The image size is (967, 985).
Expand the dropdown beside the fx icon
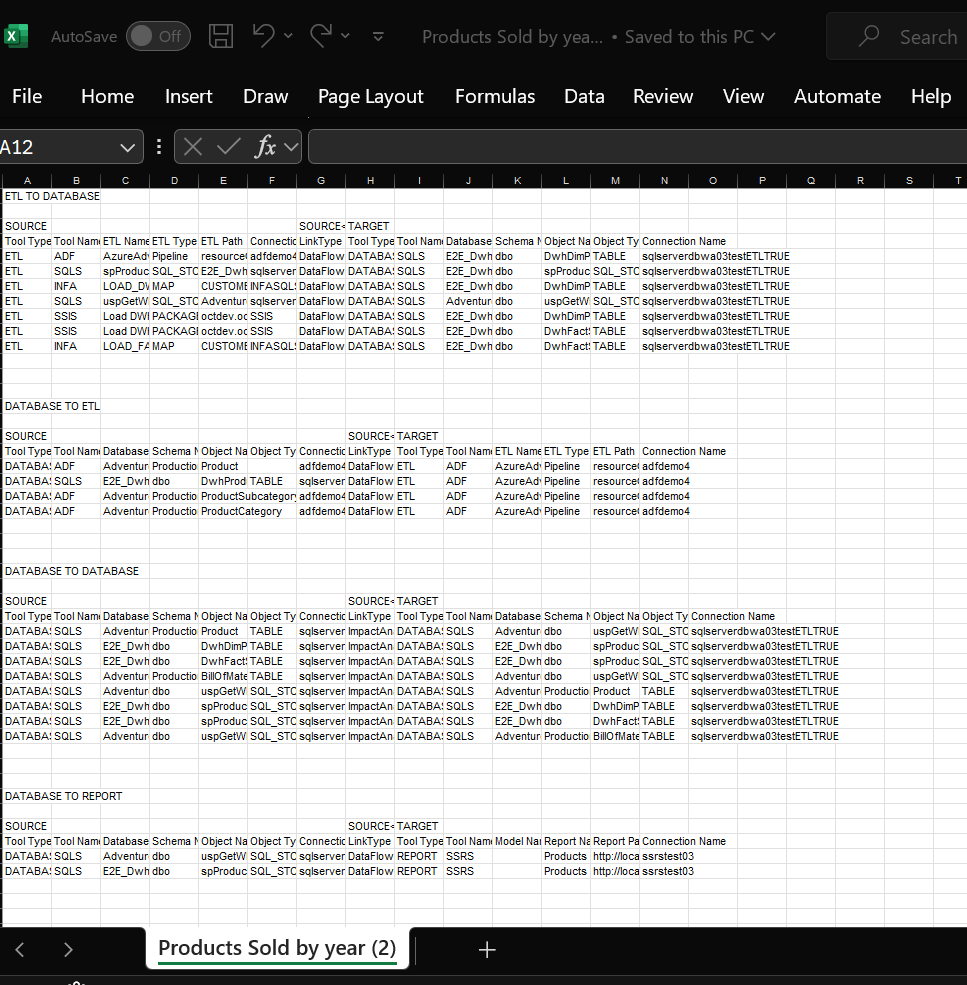pos(290,147)
